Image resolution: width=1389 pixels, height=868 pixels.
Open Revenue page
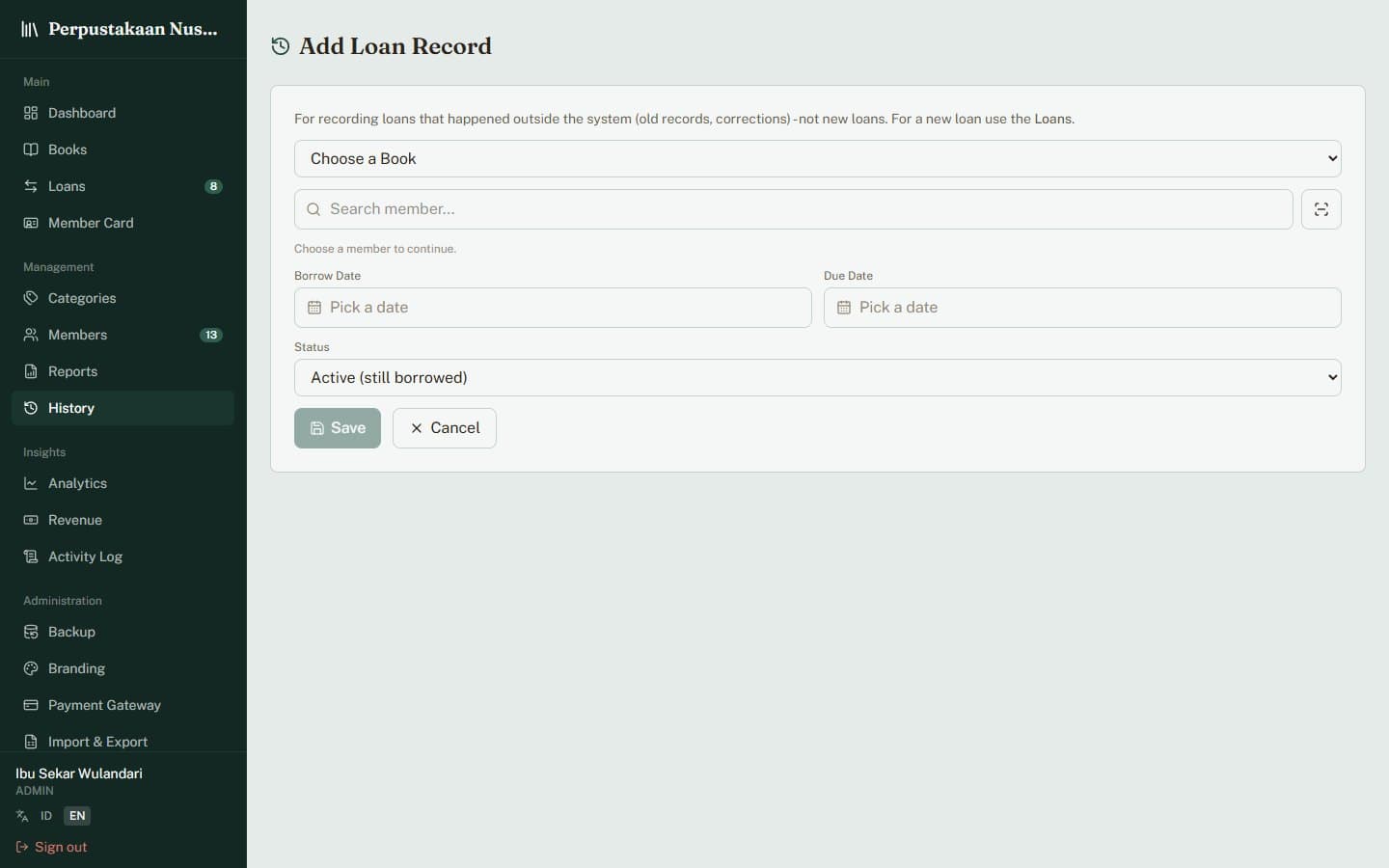[123, 520]
